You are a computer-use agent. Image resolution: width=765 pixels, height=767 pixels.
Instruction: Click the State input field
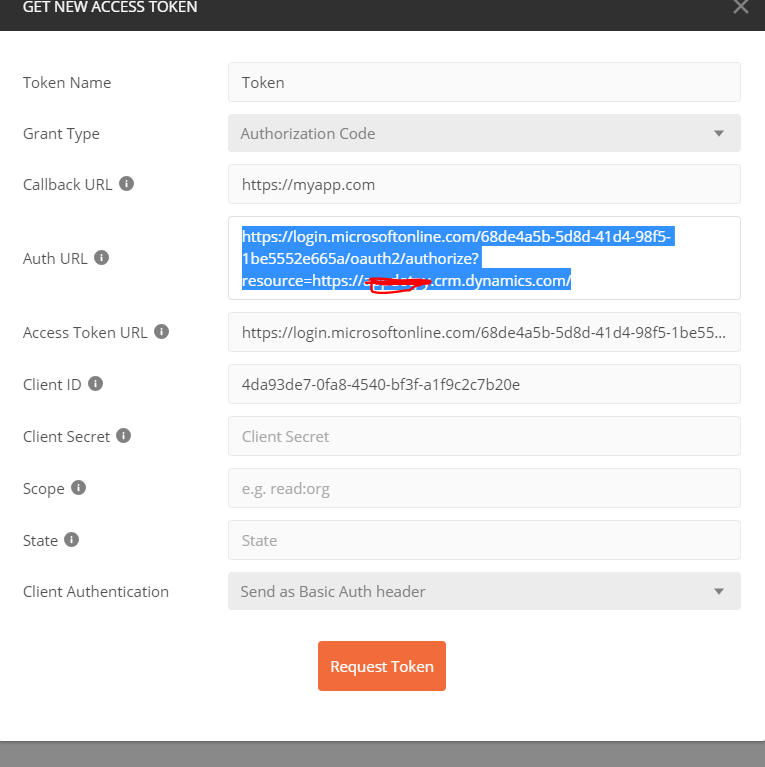coord(484,540)
